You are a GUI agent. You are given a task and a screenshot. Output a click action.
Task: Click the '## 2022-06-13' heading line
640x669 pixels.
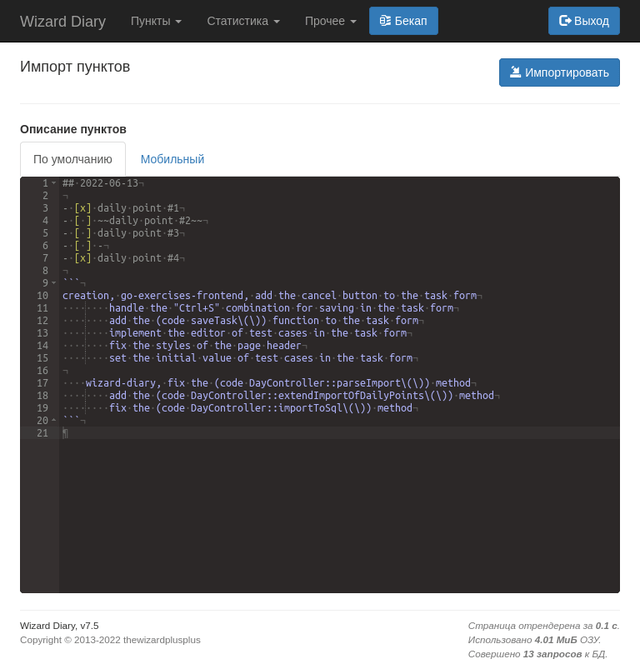pyautogui.click(x=100, y=183)
